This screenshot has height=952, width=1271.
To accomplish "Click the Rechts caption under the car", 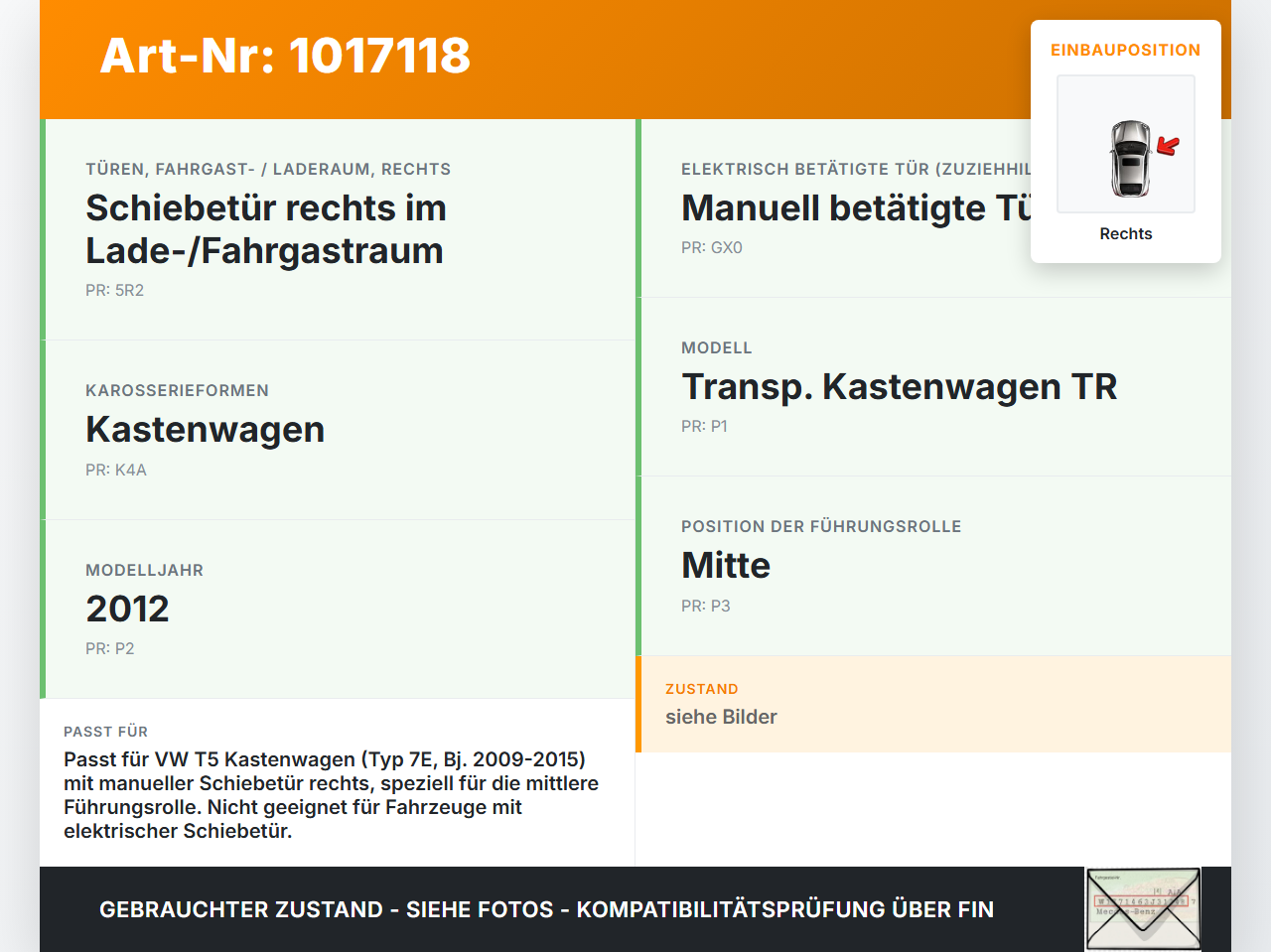I will pyautogui.click(x=1126, y=233).
